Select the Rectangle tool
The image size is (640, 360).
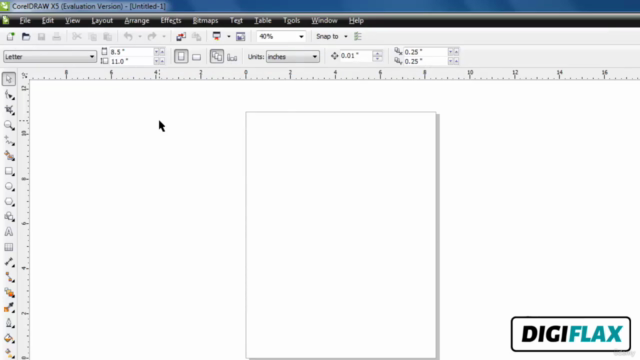pyautogui.click(x=9, y=171)
